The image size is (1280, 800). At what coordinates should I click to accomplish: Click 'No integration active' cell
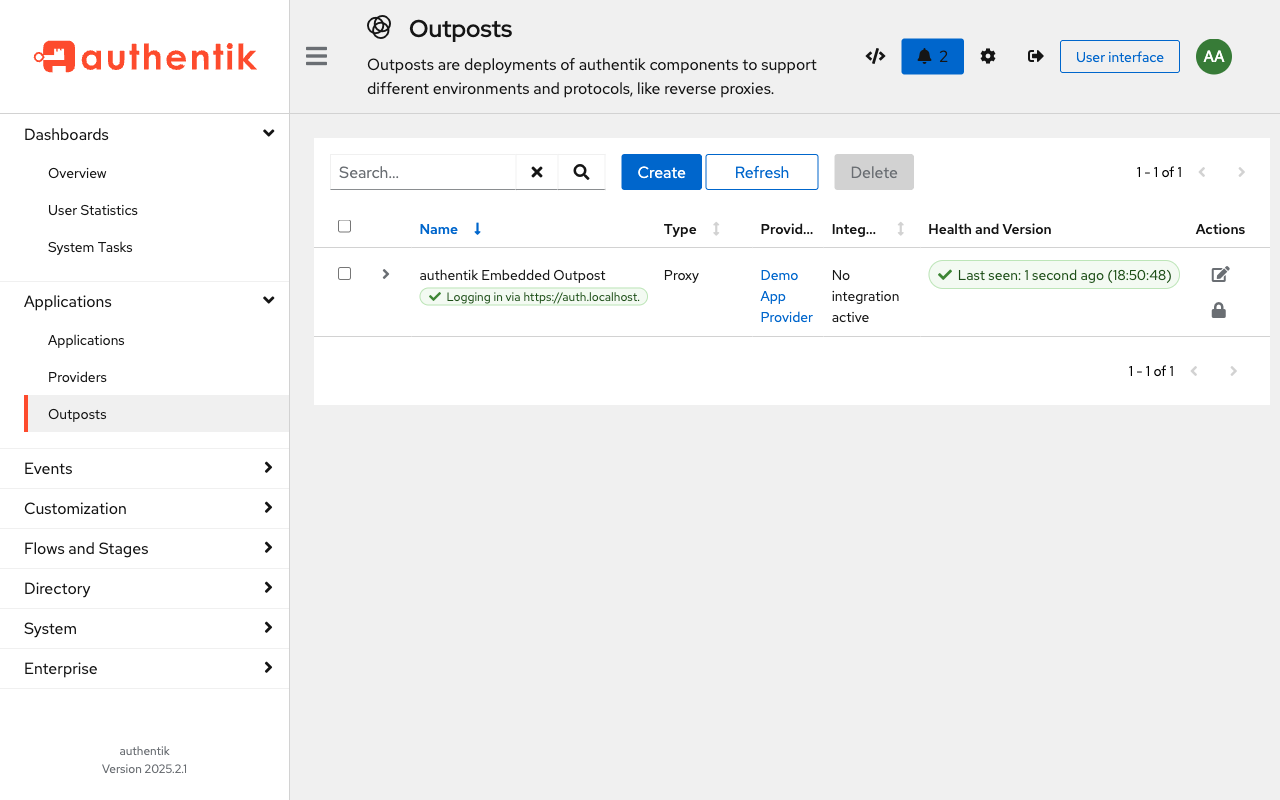coord(865,296)
